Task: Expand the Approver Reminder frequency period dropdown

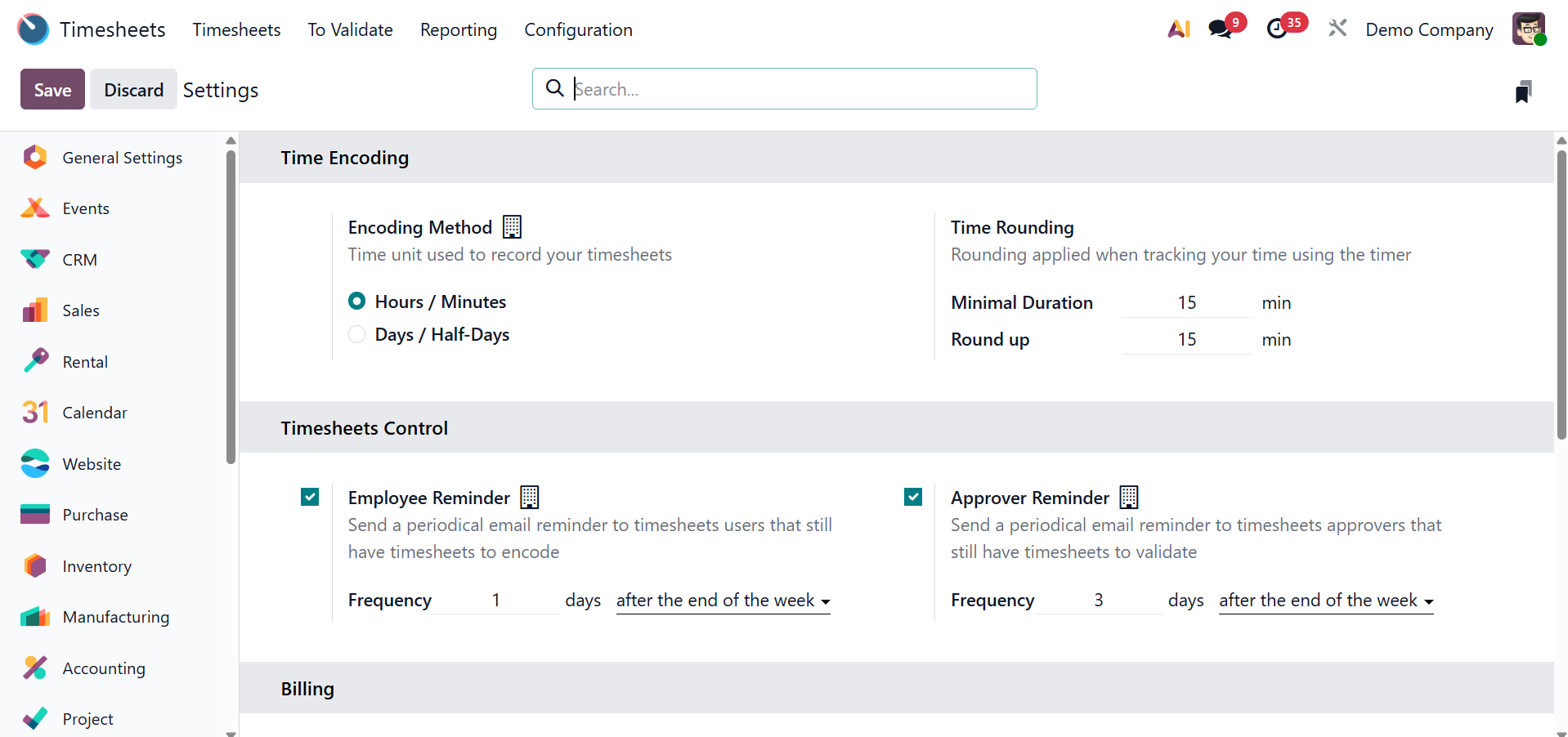Action: pyautogui.click(x=1325, y=601)
